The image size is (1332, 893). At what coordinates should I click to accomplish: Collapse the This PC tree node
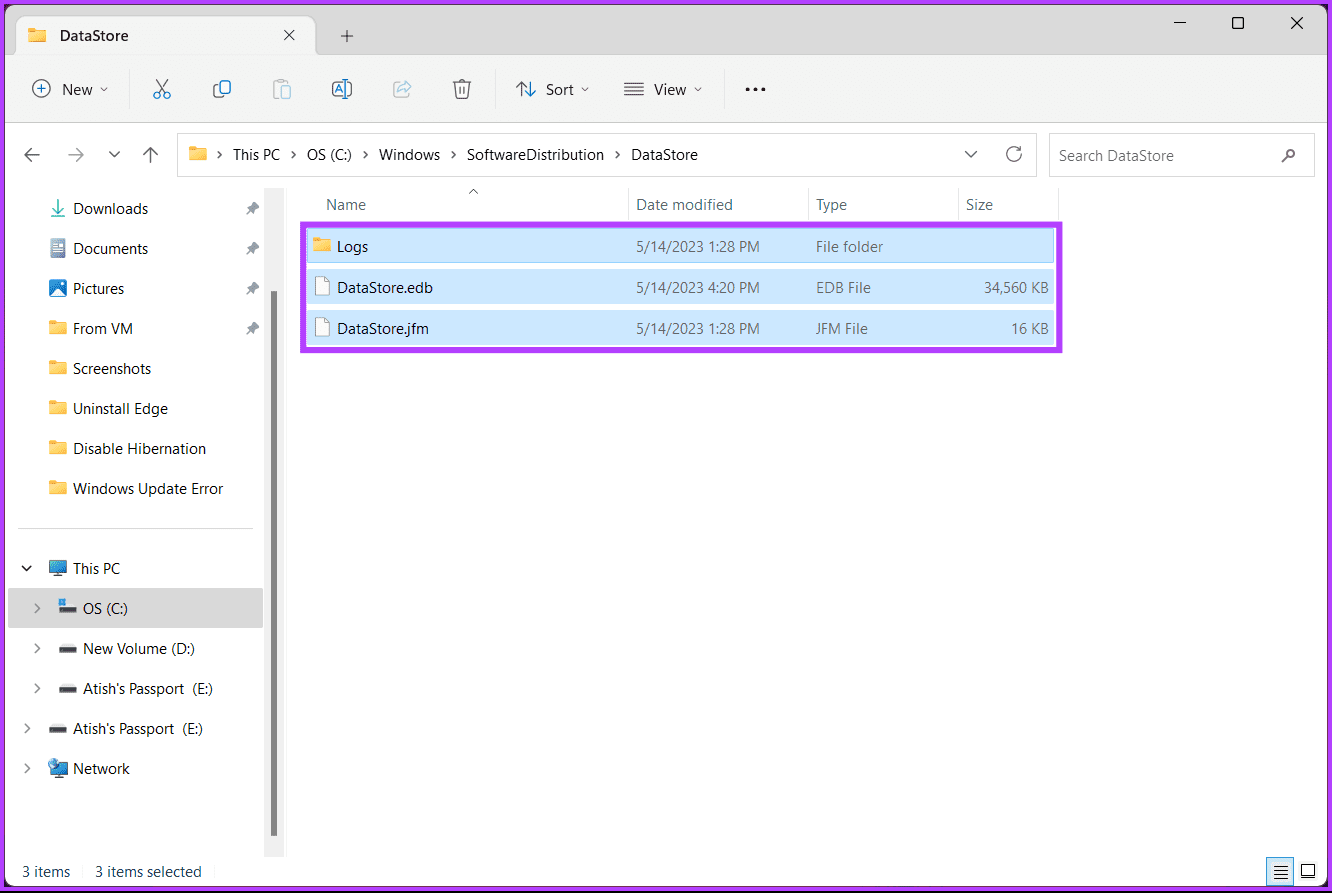[x=27, y=569]
